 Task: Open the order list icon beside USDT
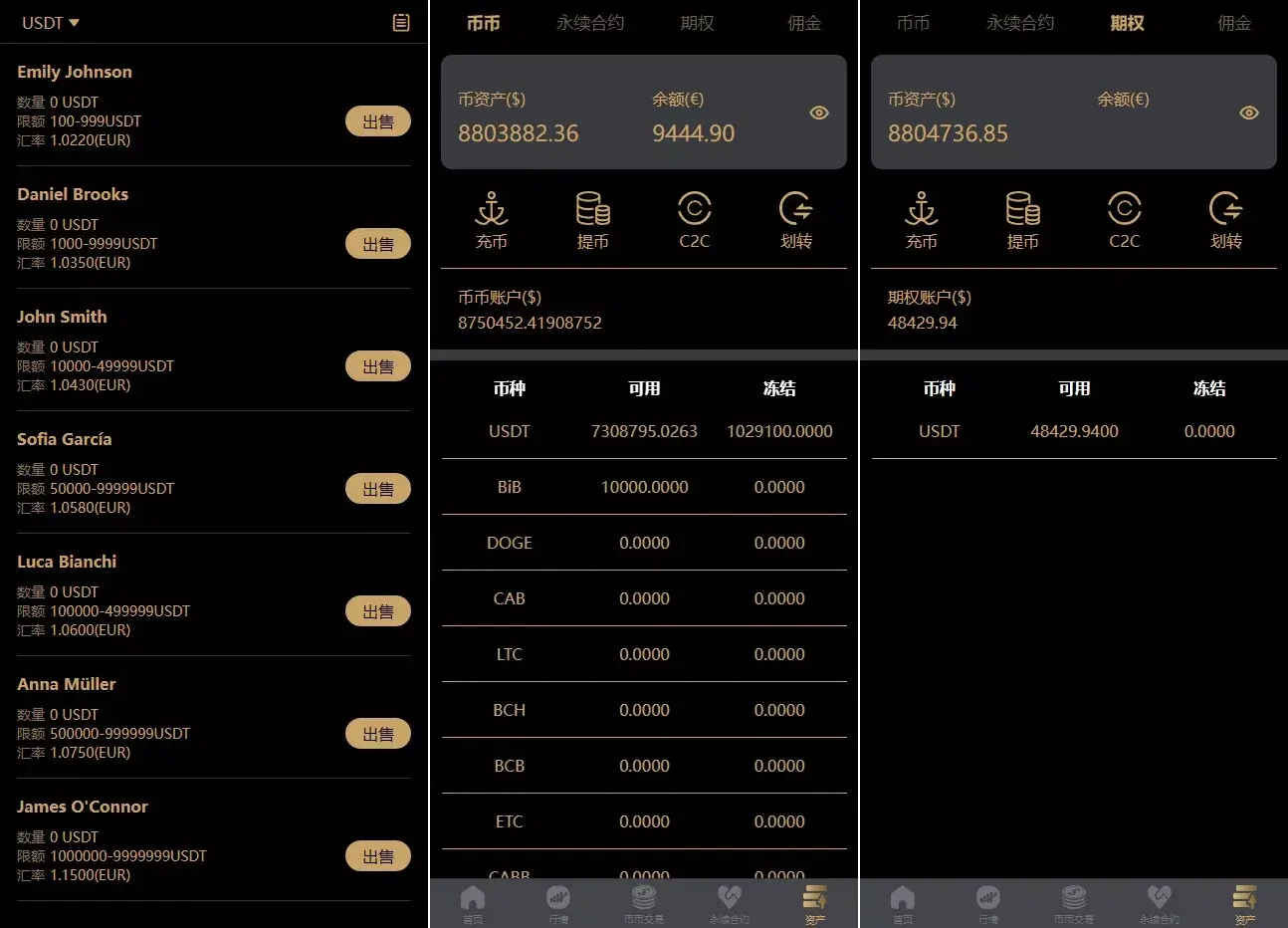coord(401,23)
